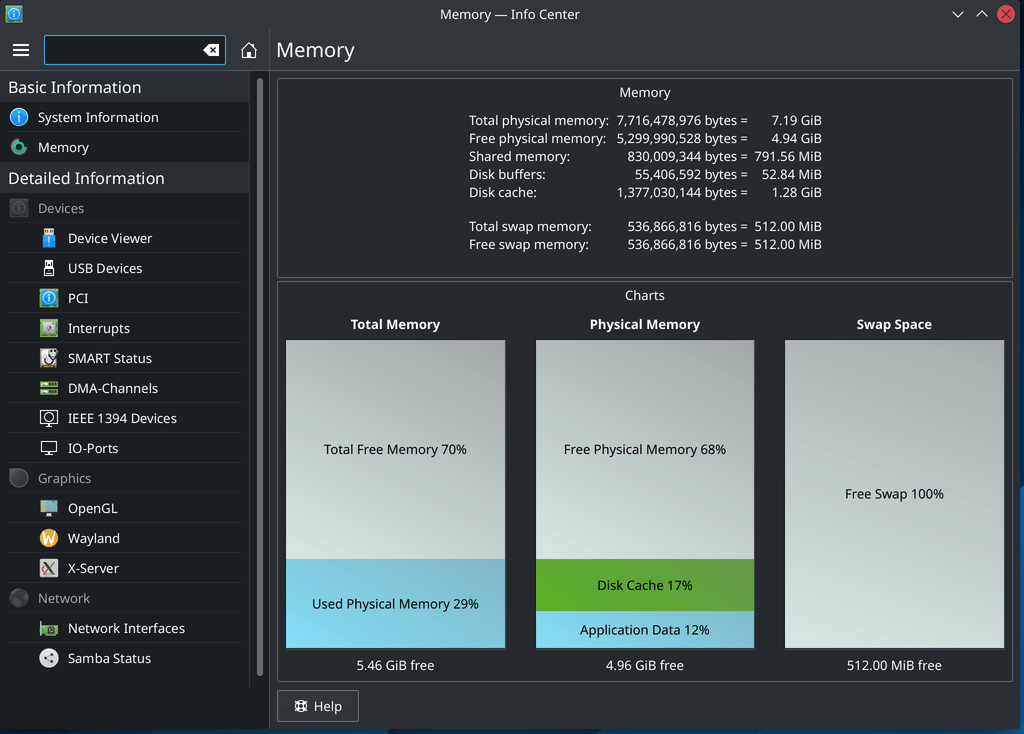
Task: Go to the home view
Action: (x=249, y=50)
